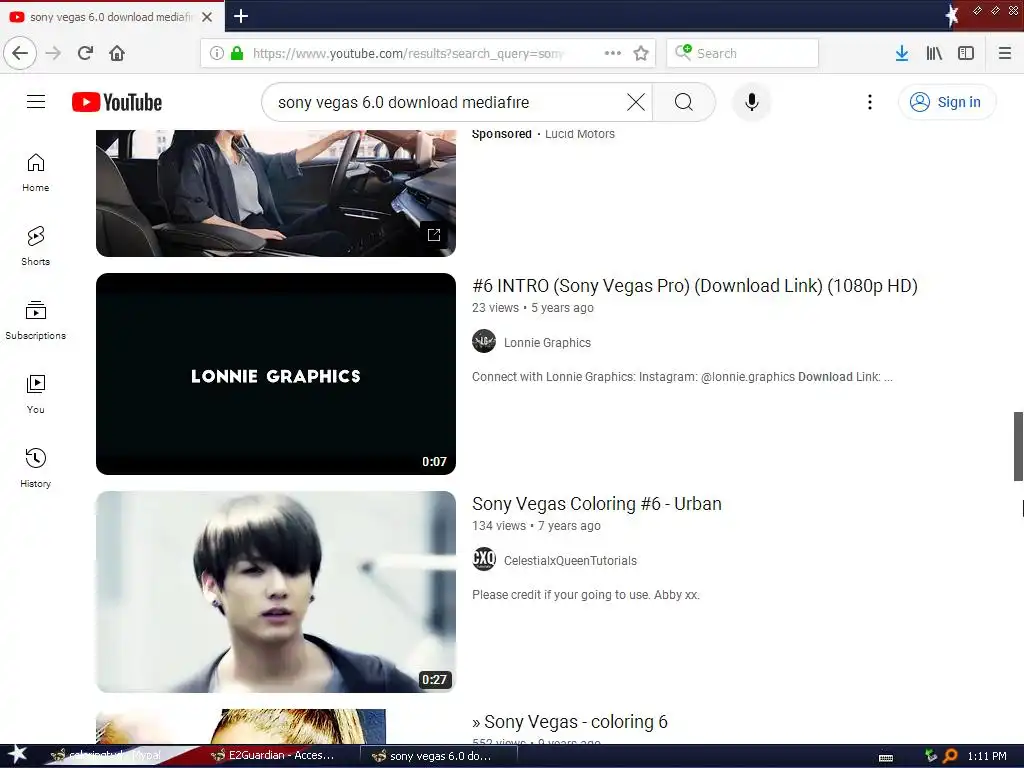Open the YouTube guide hamburger menu
Viewport: 1024px width, 768px height.
click(x=36, y=102)
